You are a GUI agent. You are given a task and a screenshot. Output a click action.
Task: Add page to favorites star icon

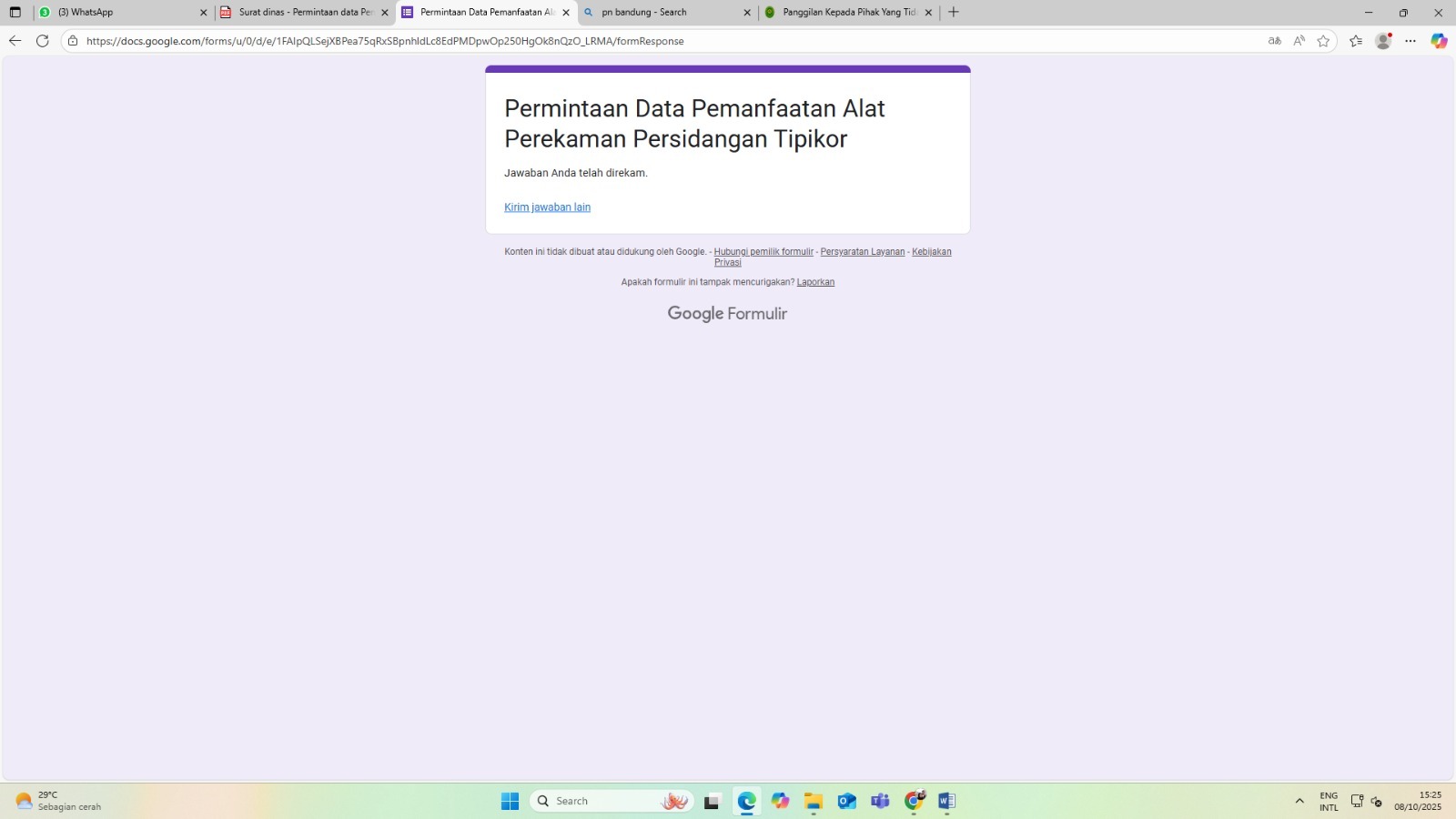tap(1323, 41)
